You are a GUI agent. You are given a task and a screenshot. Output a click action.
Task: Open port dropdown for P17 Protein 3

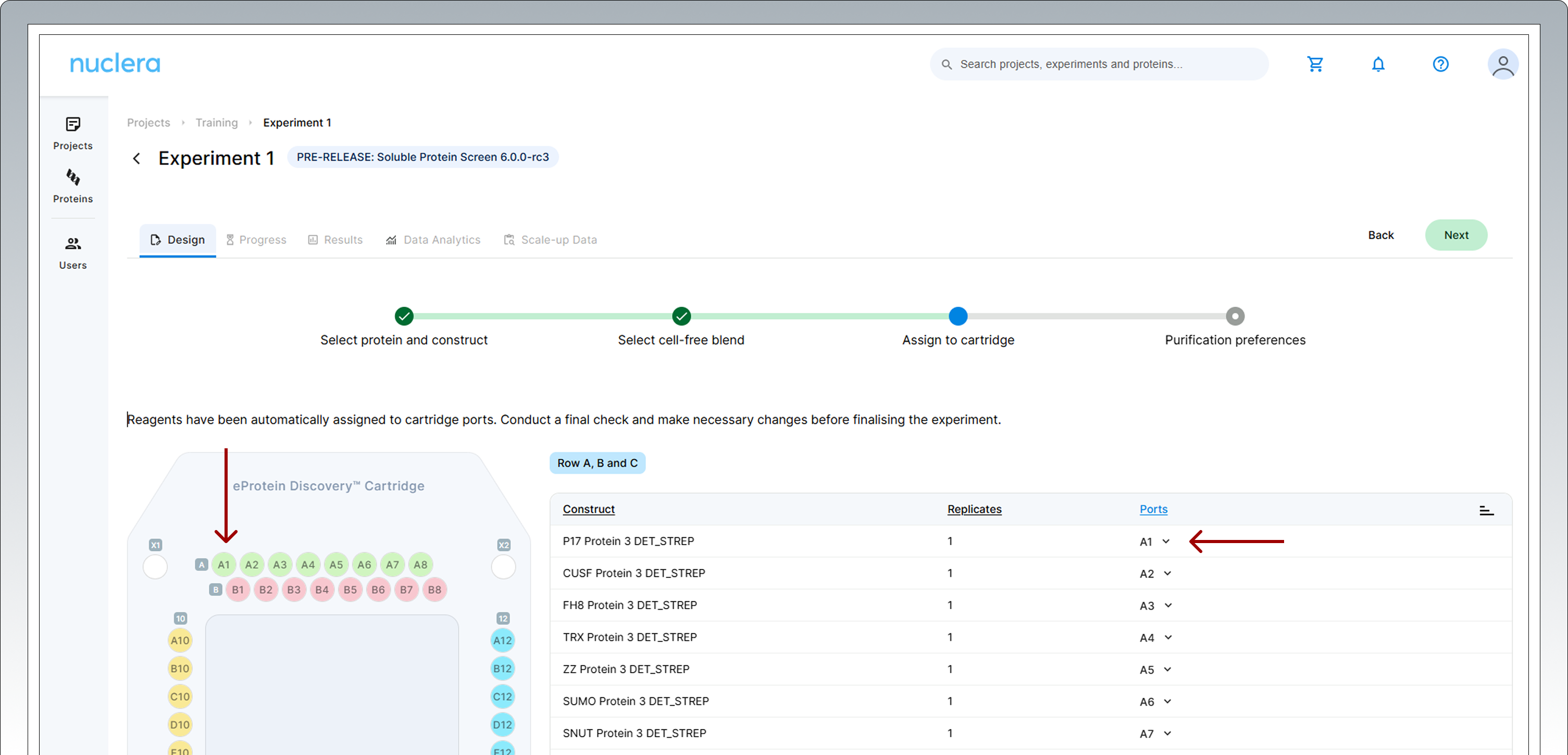point(1155,542)
